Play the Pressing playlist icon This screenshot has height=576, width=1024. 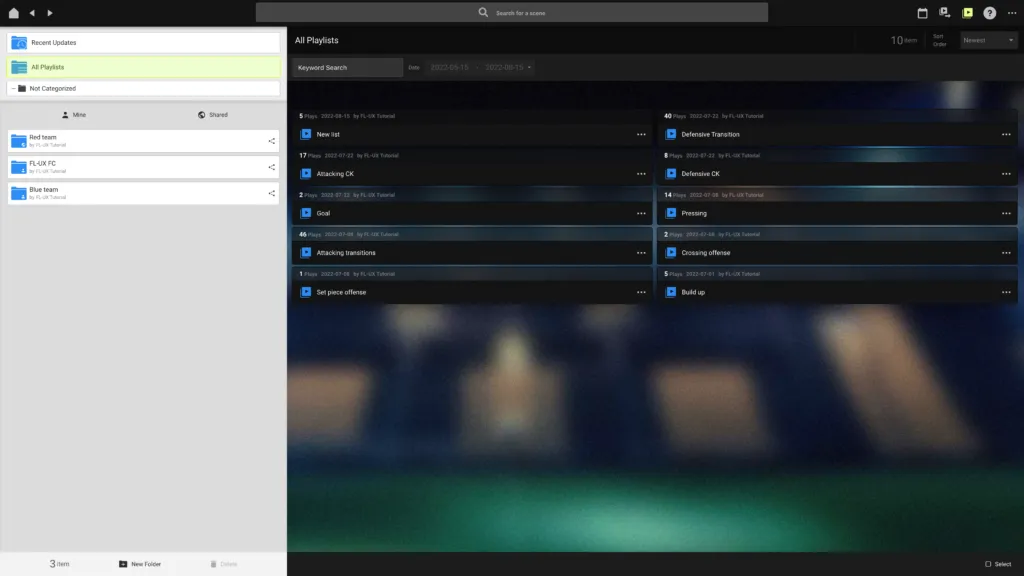click(x=671, y=213)
